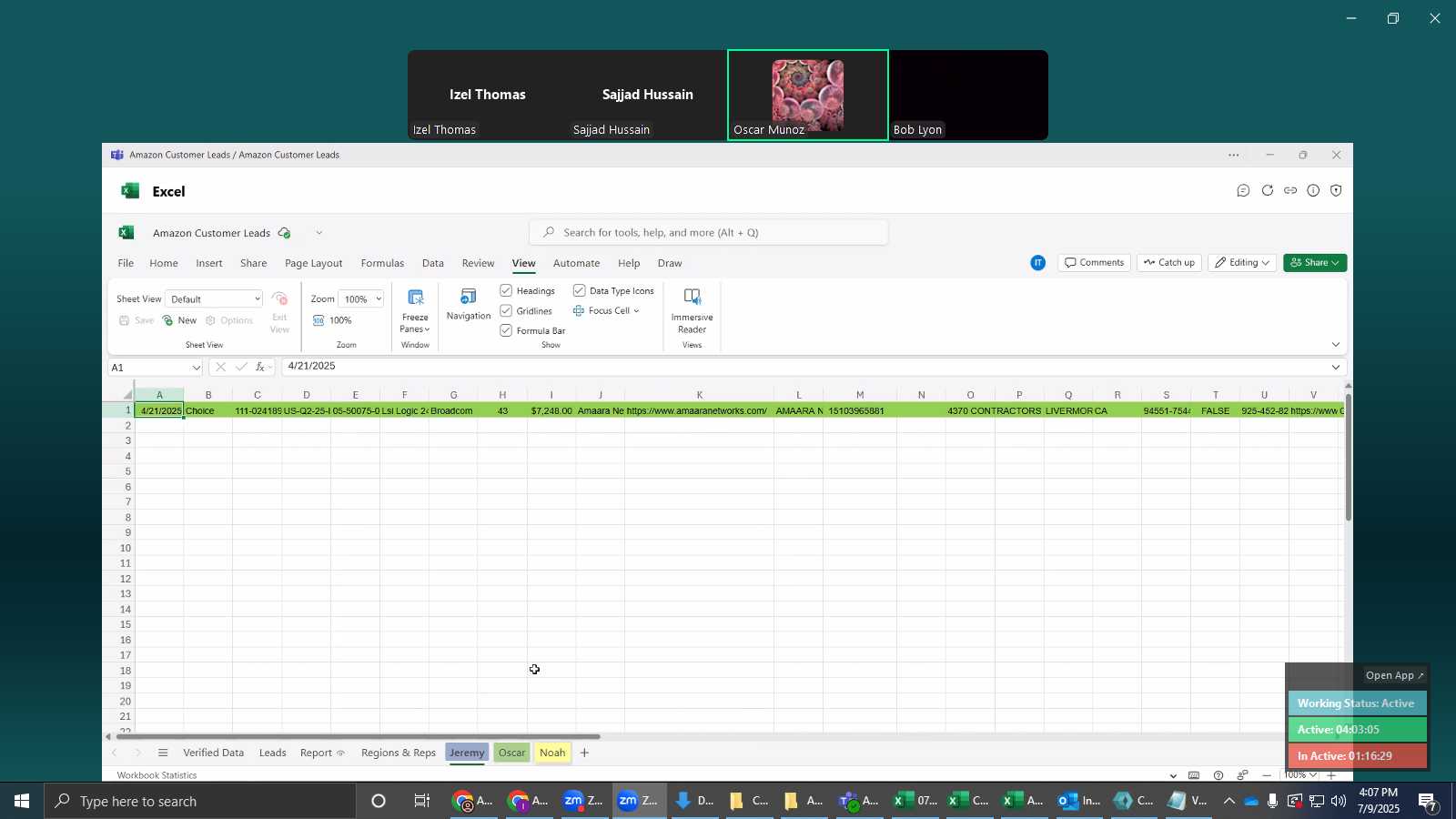Open the Sheet View Default dropdown
This screenshot has width=1456, height=819.
click(214, 298)
